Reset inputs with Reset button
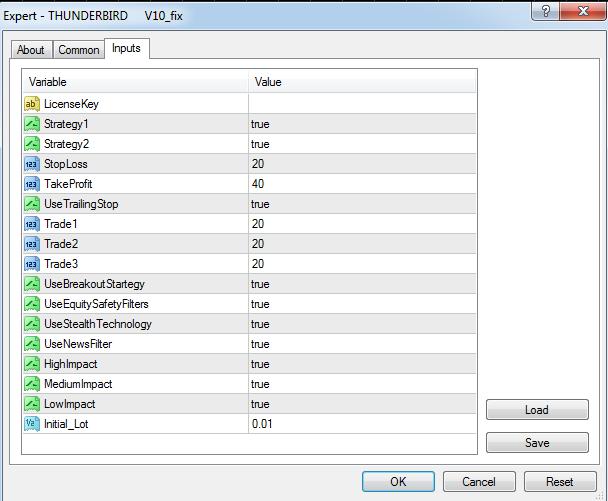608x501 pixels. pyautogui.click(x=560, y=482)
